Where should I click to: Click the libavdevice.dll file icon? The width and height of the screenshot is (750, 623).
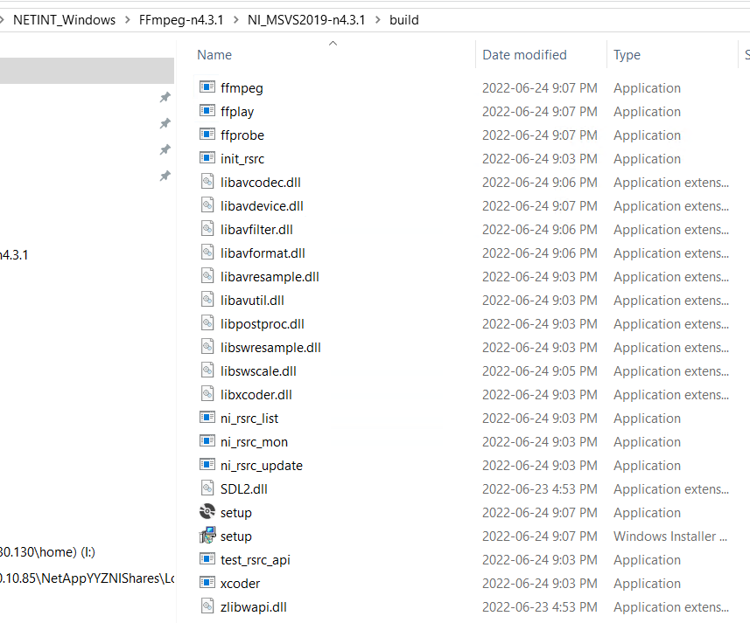(207, 205)
